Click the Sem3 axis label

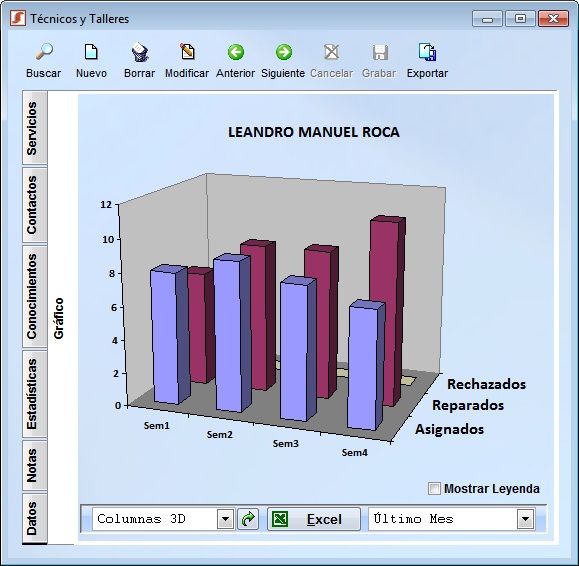coord(285,443)
